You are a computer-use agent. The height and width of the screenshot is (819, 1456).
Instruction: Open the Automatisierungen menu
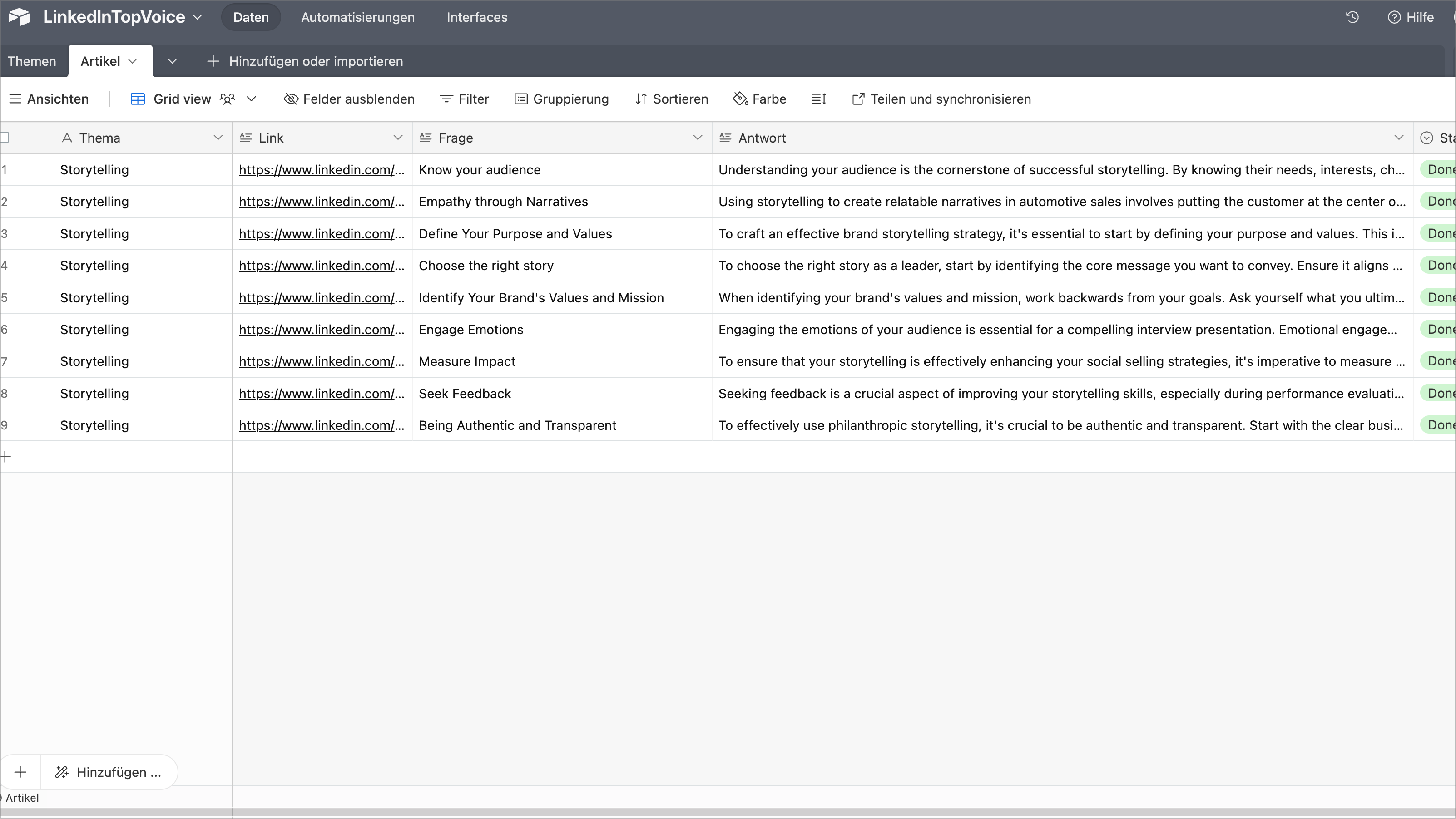click(x=357, y=17)
